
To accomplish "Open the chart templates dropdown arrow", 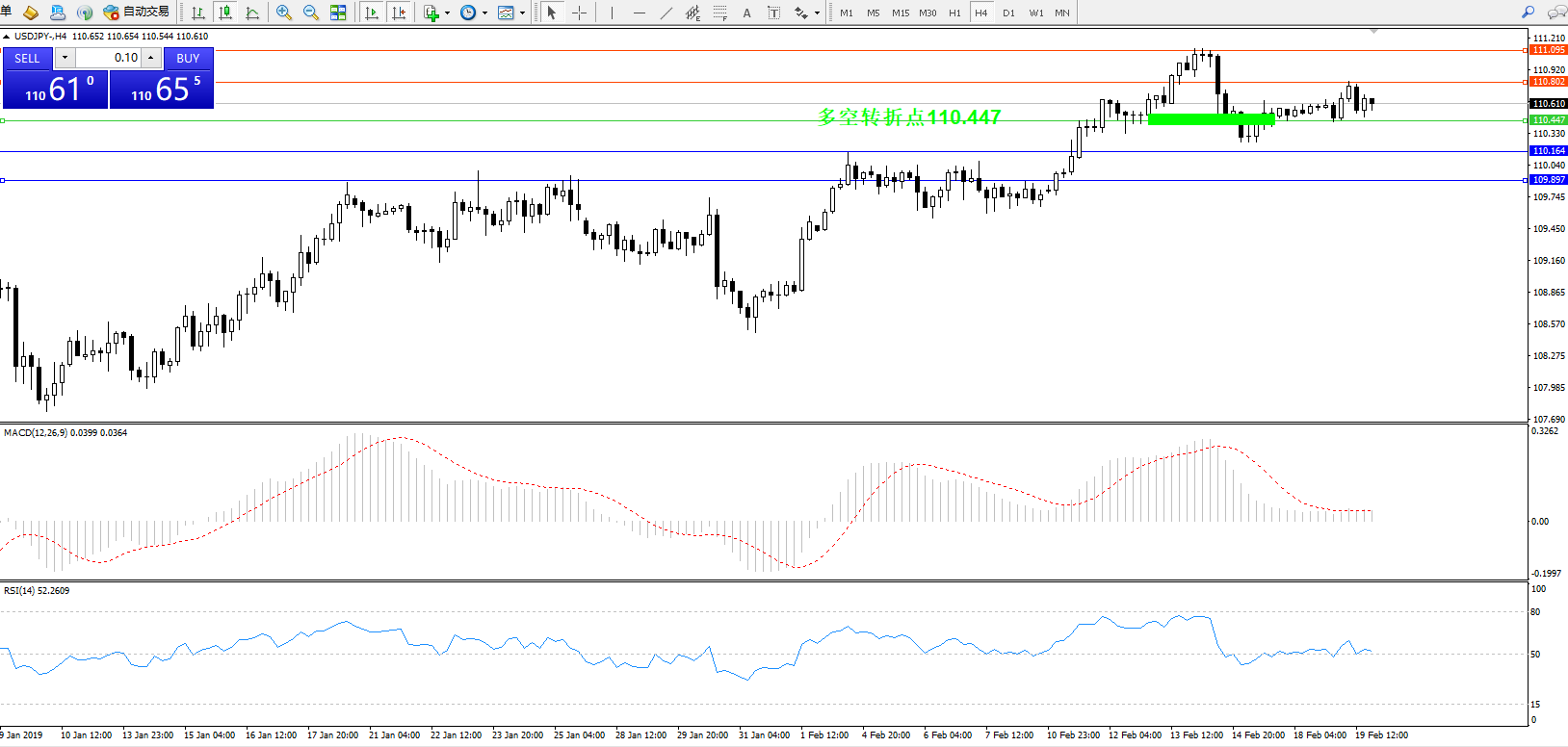I will coord(522,13).
